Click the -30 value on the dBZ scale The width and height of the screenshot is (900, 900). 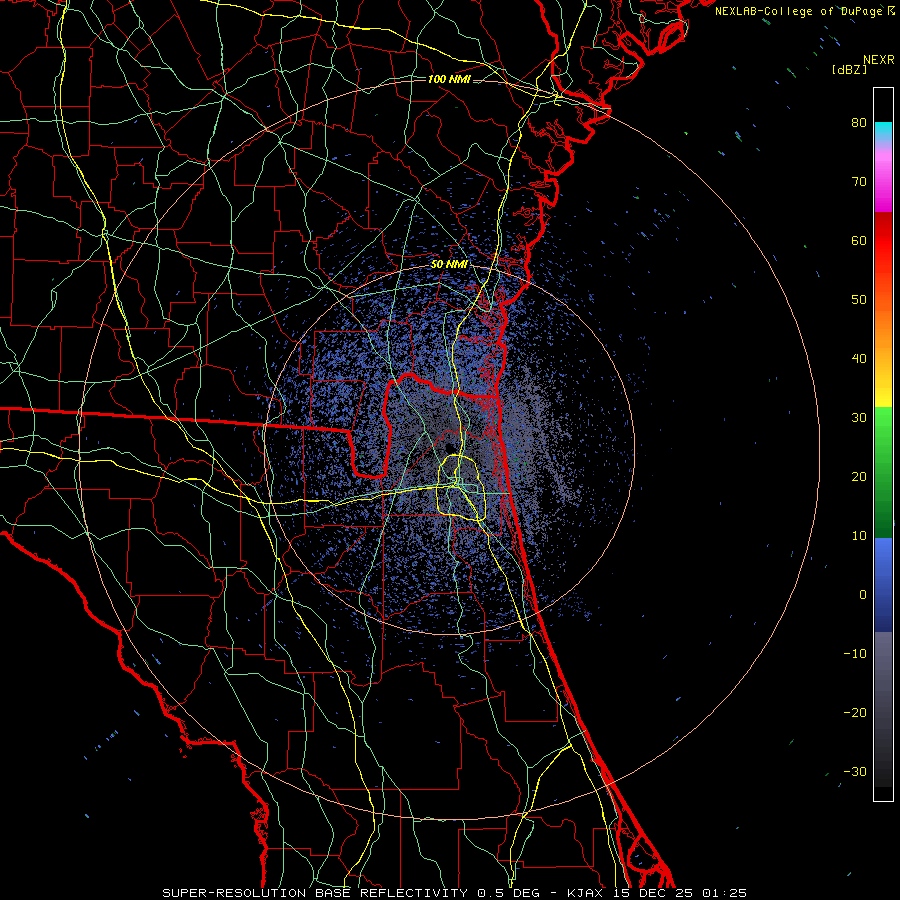855,771
